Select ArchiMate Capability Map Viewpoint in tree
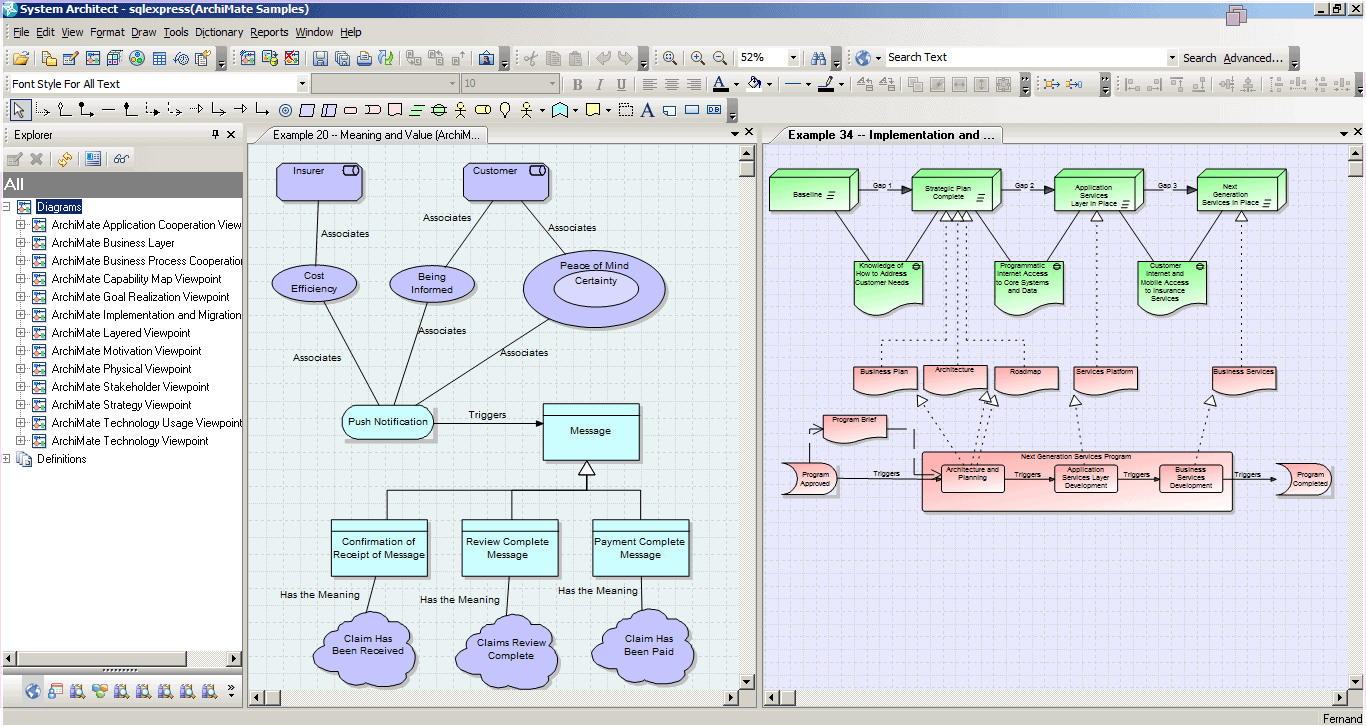This screenshot has height=726, width=1366. click(x=136, y=279)
